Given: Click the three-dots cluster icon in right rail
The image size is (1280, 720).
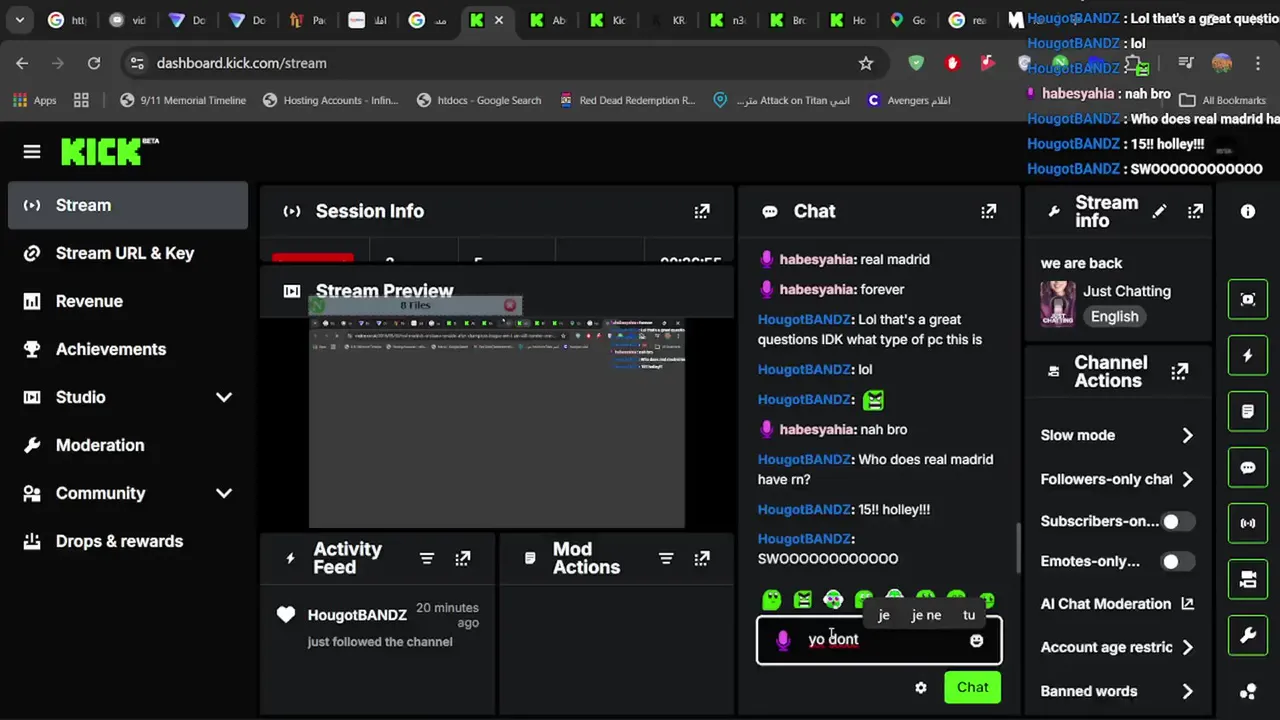Looking at the screenshot, I should [x=1248, y=691].
